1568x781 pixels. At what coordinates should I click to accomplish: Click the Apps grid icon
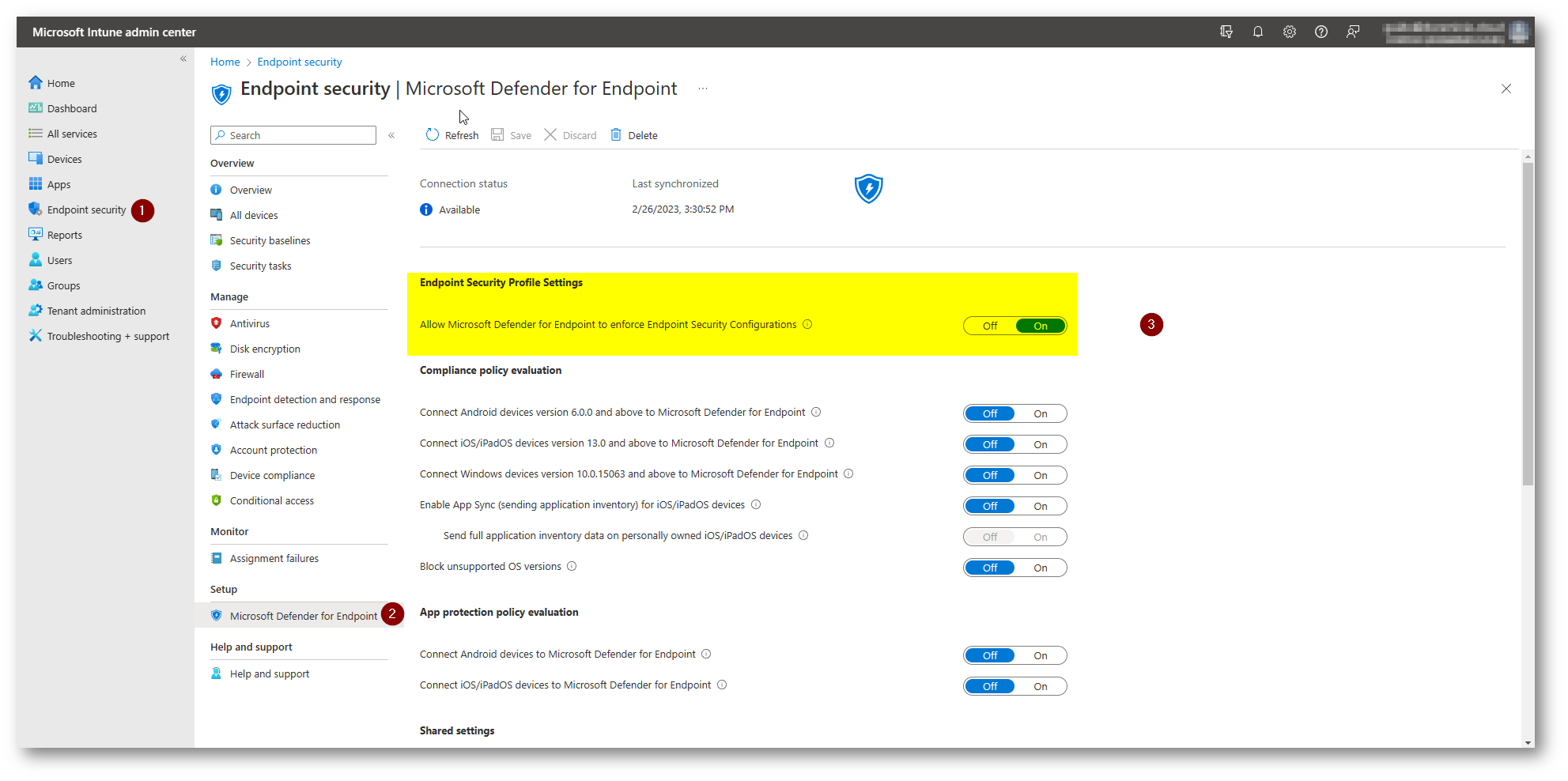36,183
